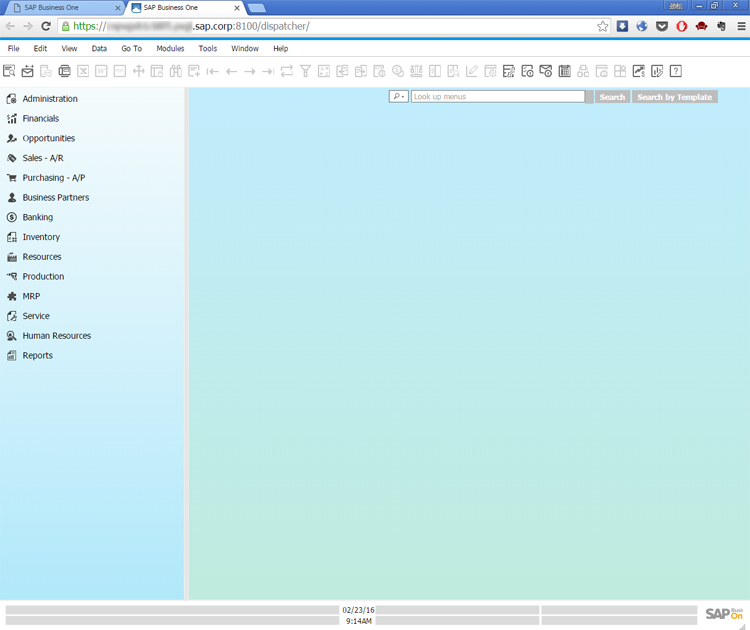Click the Target Document toolbar icon
Viewport: 750px width, 630px height.
pyautogui.click(x=361, y=71)
